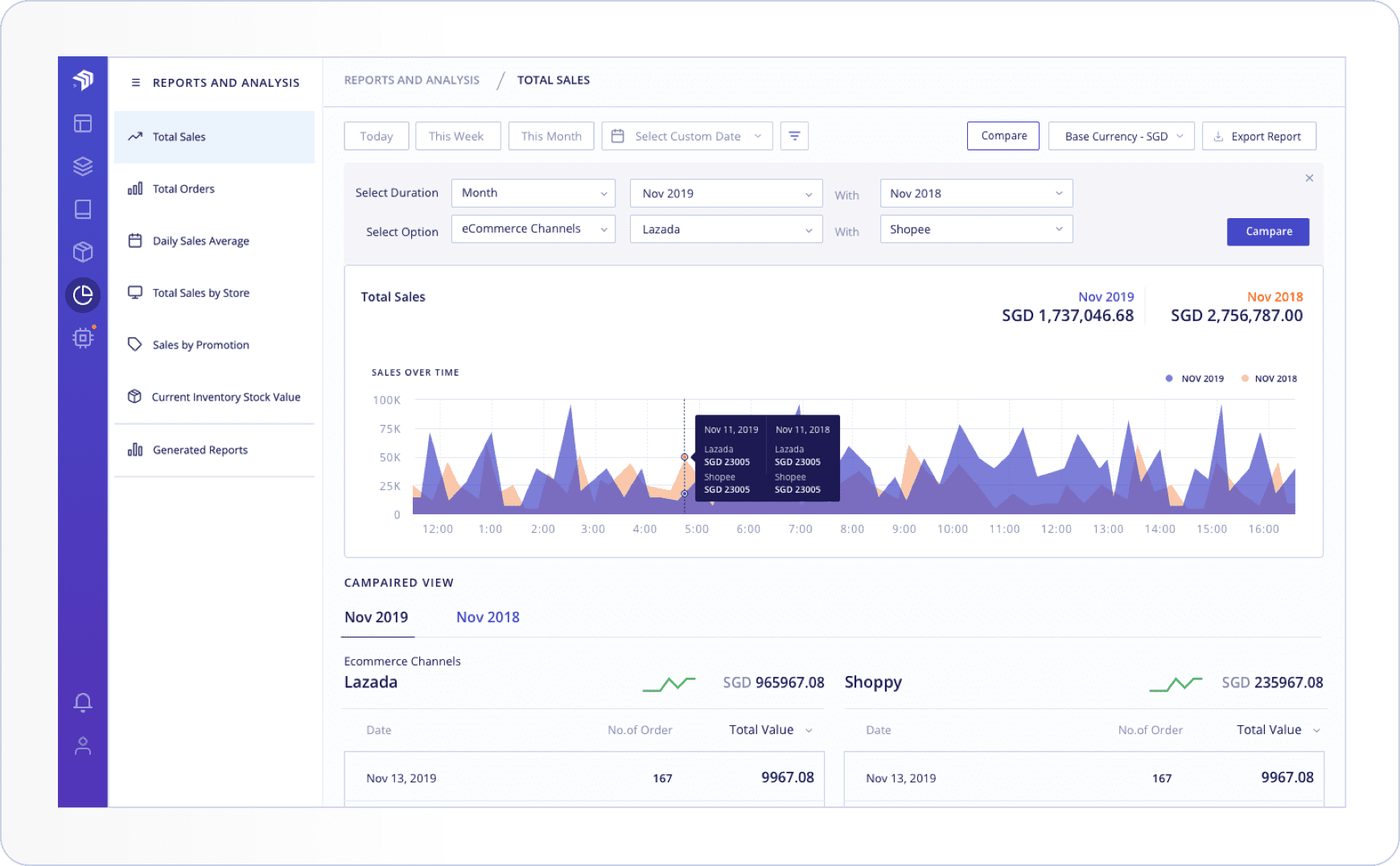This screenshot has width=1400, height=866.
Task: Open the Select Duration Month dropdown
Action: point(533,192)
